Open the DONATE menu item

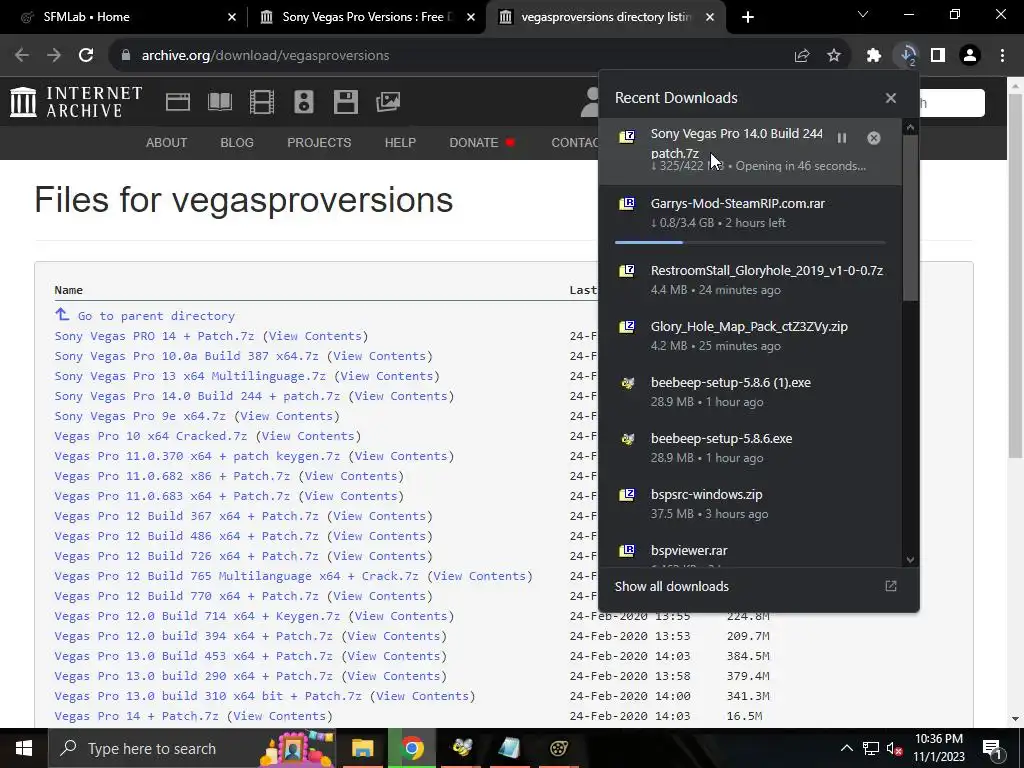pos(482,142)
